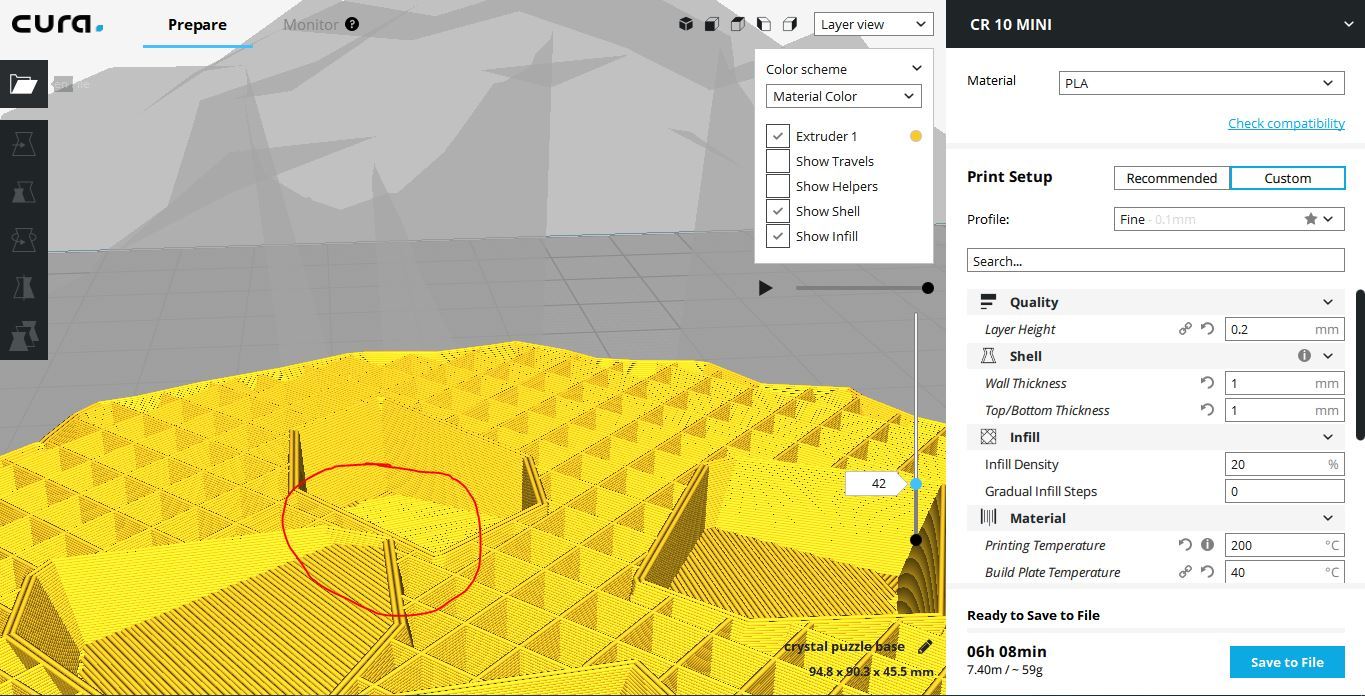
Task: Select the Rotate tool in left toolbar
Action: click(24, 240)
